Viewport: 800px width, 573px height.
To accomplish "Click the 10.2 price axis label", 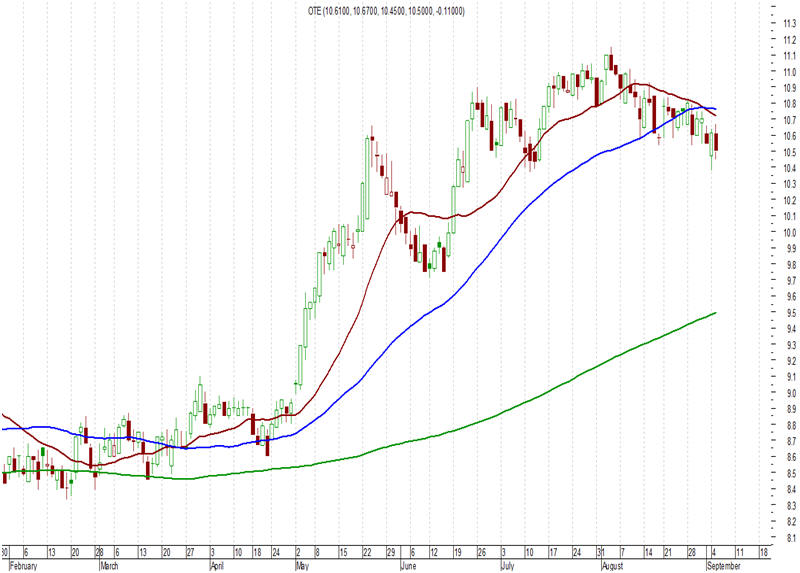I will (790, 200).
